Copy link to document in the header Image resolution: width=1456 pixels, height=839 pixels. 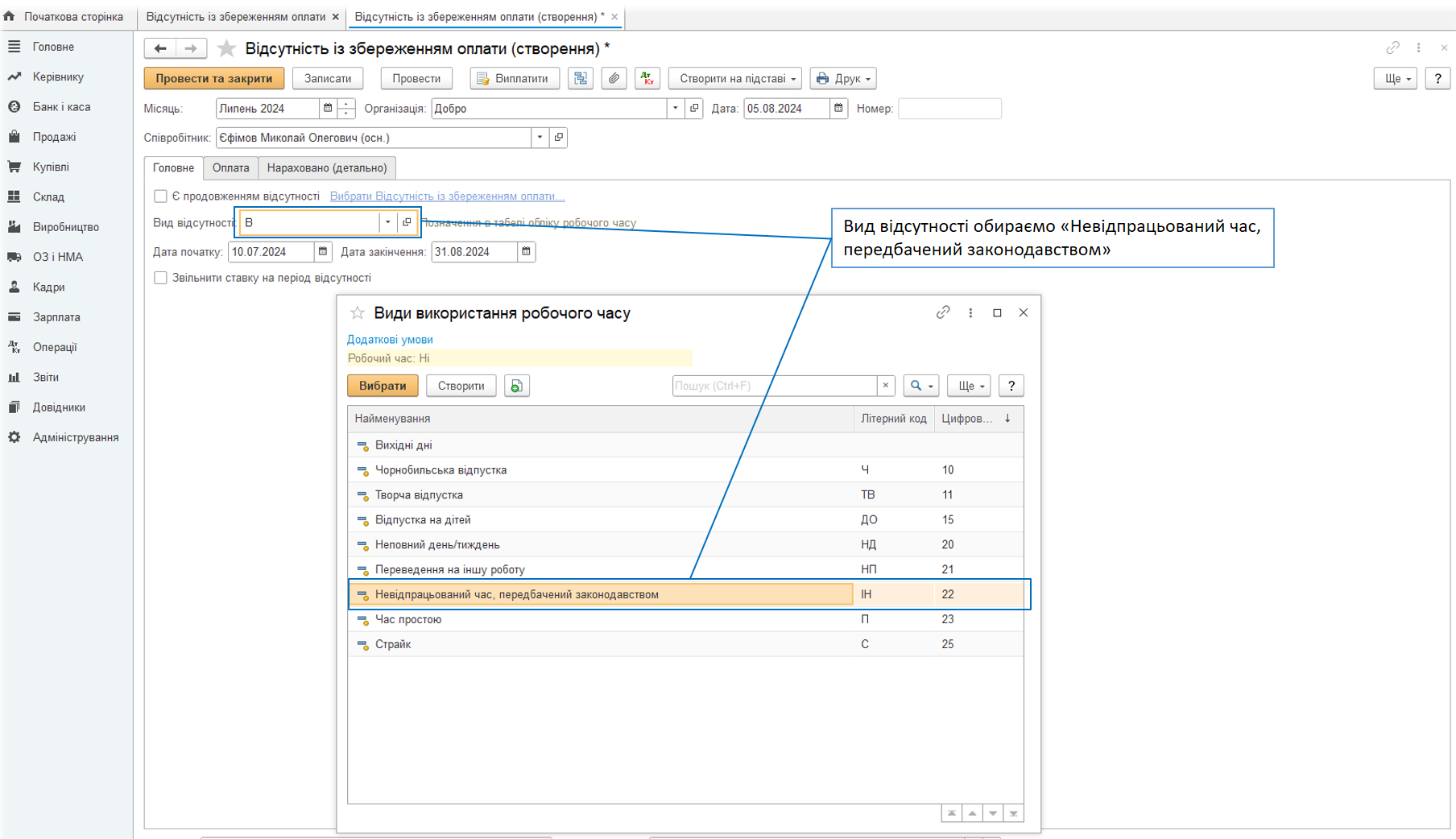(x=1392, y=48)
